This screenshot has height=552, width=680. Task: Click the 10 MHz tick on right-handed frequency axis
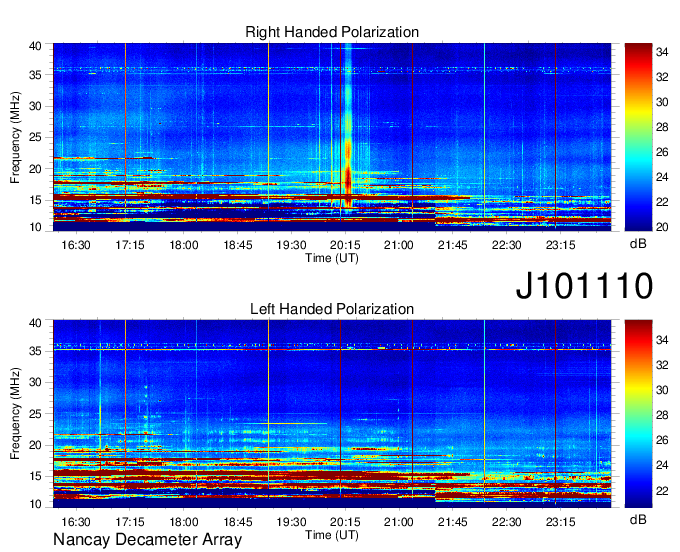click(x=35, y=227)
